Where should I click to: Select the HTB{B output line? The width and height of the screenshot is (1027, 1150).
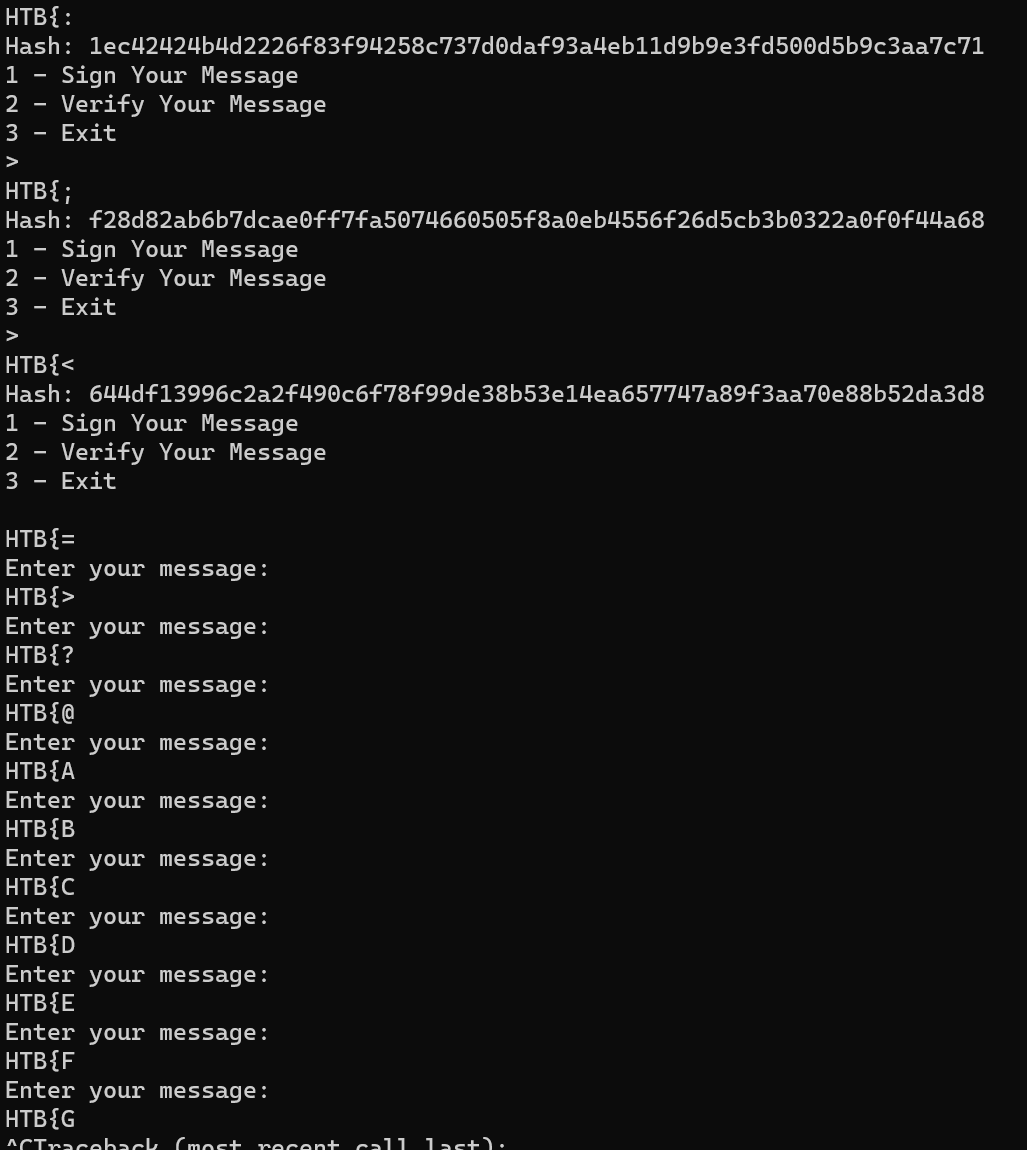tap(40, 829)
